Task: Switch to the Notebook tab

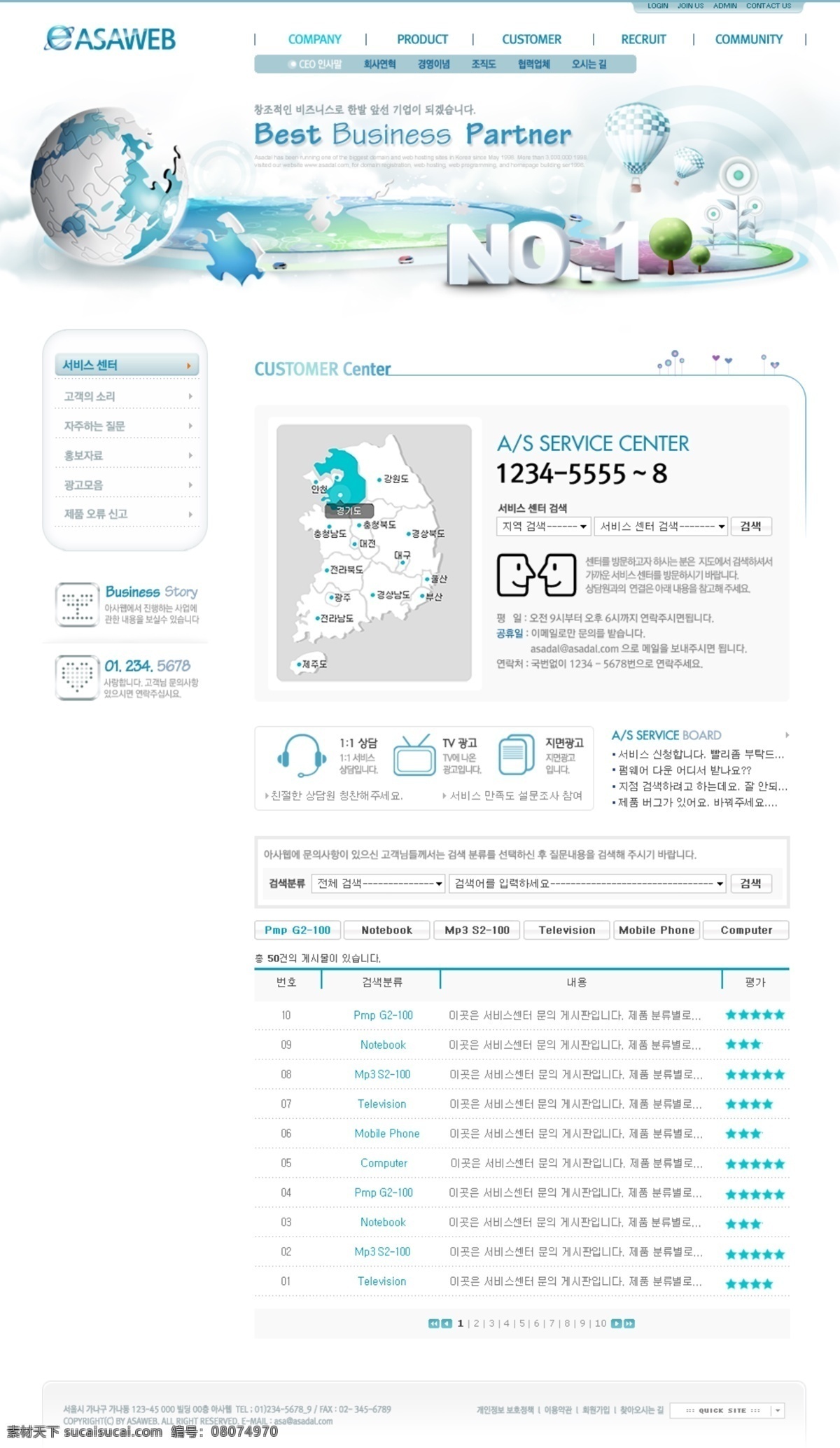Action: [x=387, y=930]
